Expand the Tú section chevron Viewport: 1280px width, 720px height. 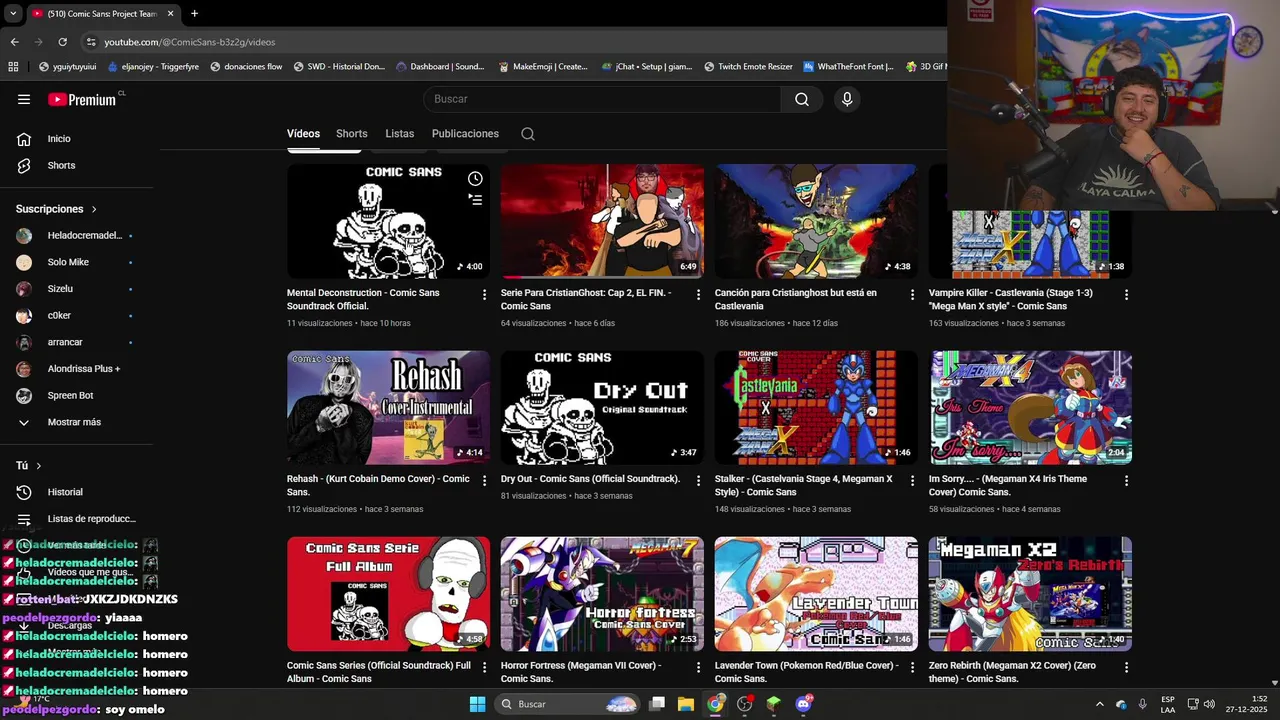39,466
